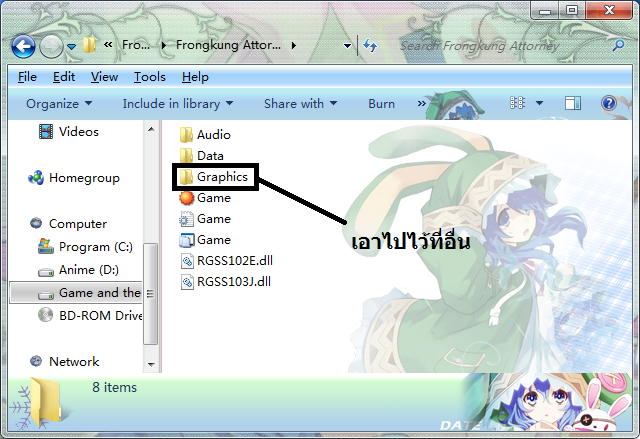Expand arrow after 'Fro...' breadcrumb

[x=164, y=45]
